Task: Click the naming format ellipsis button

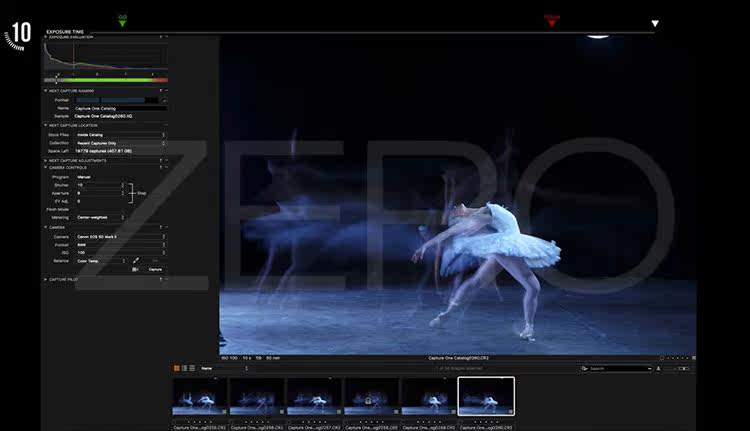Action: click(x=164, y=100)
